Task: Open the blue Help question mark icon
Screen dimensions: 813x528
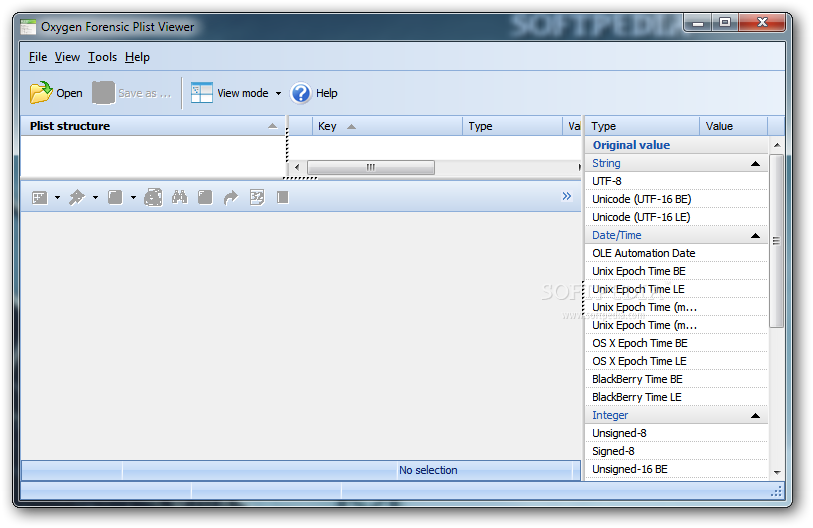Action: click(301, 93)
